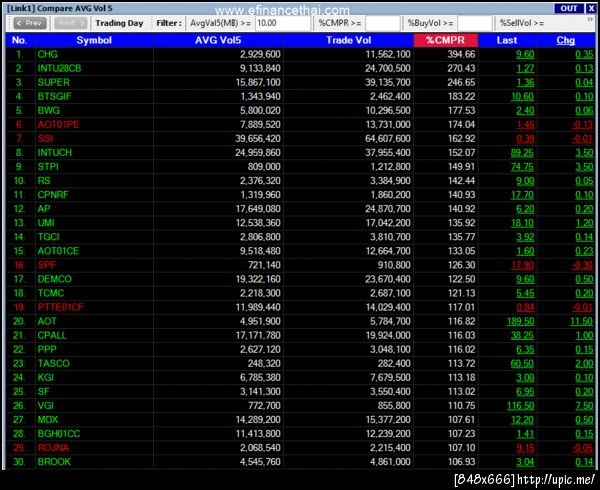Select symbol TGCI
The height and width of the screenshot is (490, 600).
coord(49,237)
